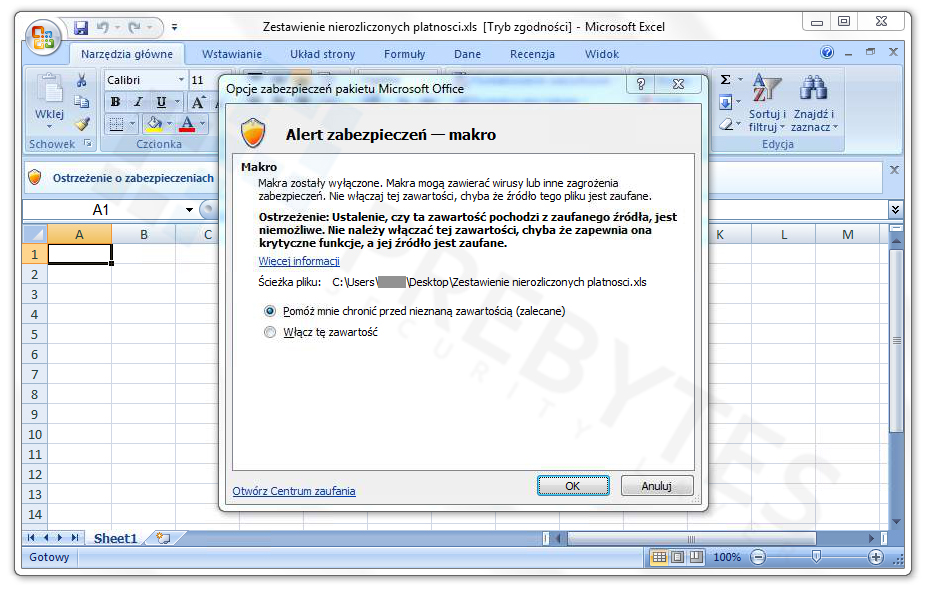Apply bold formatting
The image size is (928, 589).
click(115, 102)
